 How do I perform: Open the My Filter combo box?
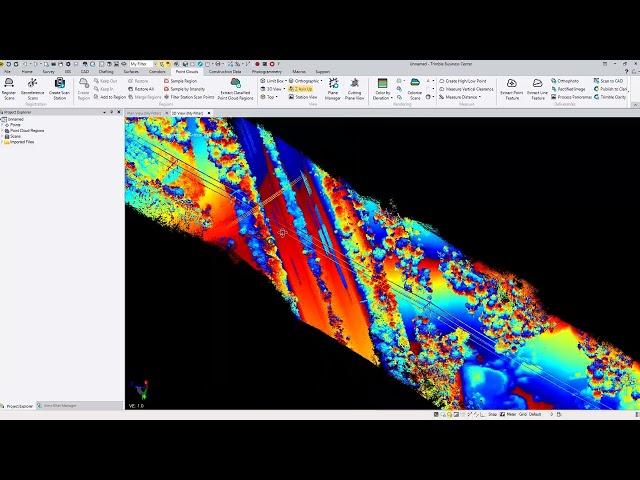pos(142,64)
